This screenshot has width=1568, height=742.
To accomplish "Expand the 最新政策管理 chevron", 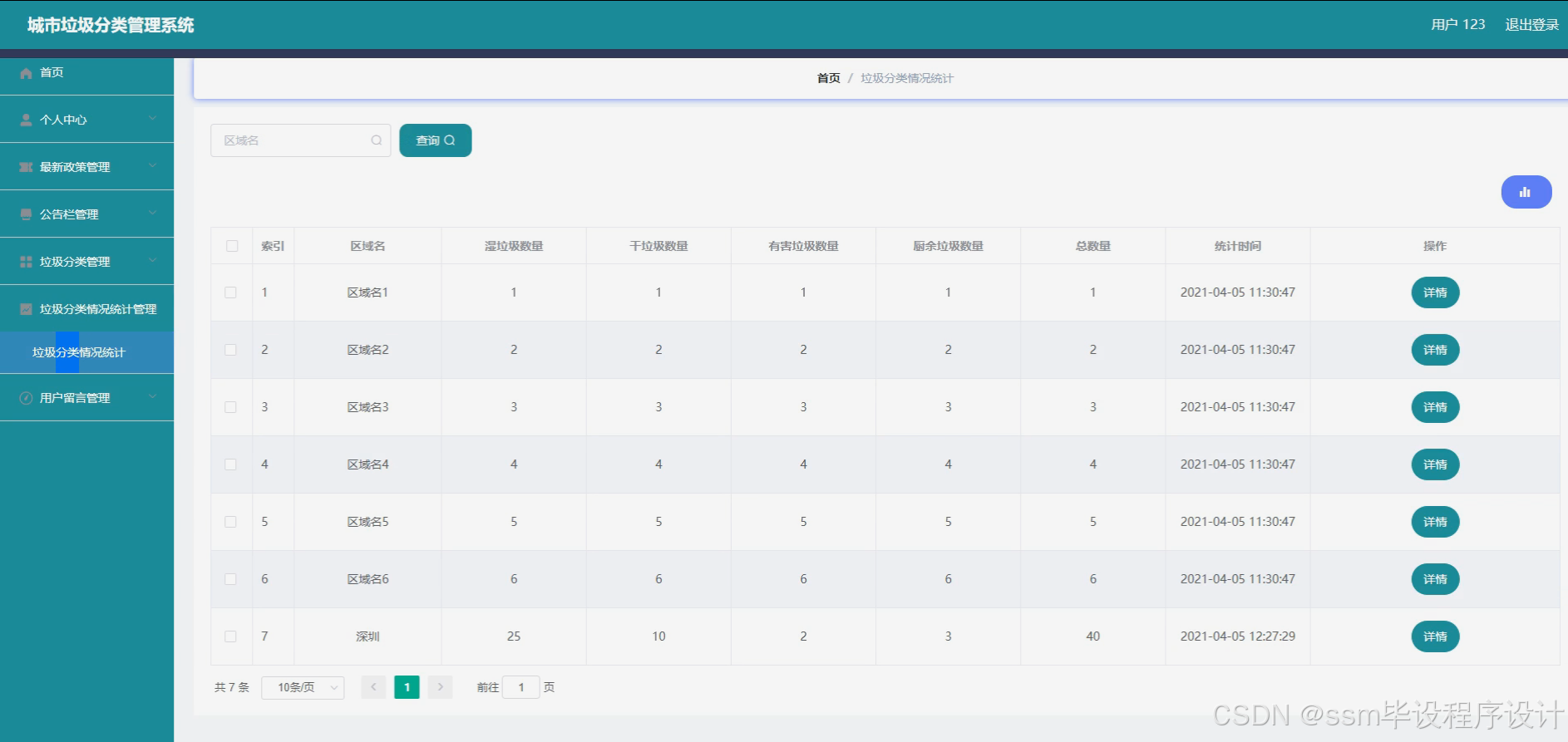I will coord(153,166).
